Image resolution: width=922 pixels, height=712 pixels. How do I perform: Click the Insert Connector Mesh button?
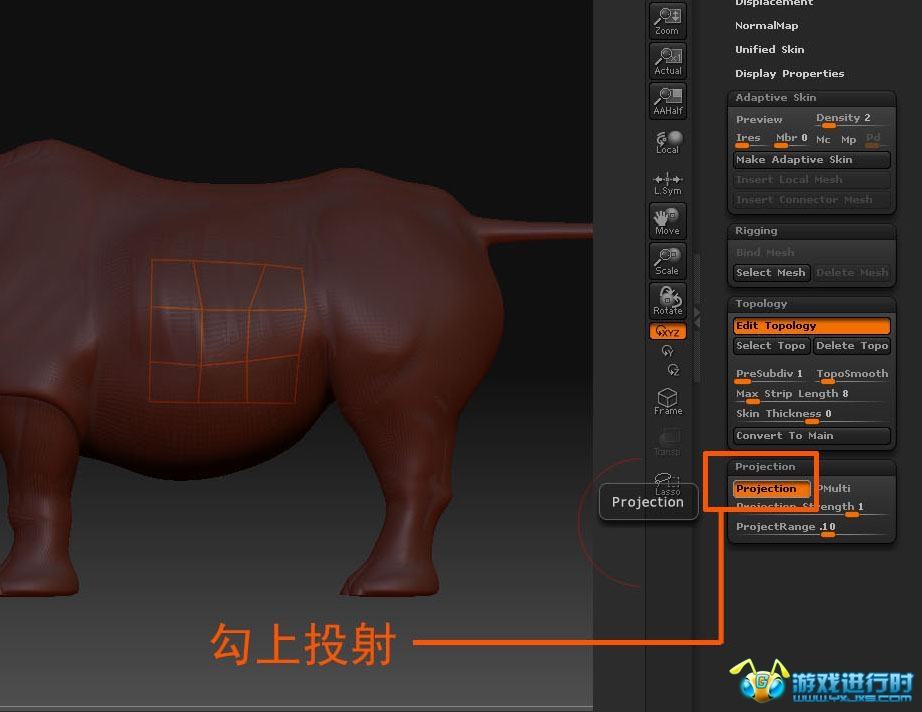tap(811, 199)
